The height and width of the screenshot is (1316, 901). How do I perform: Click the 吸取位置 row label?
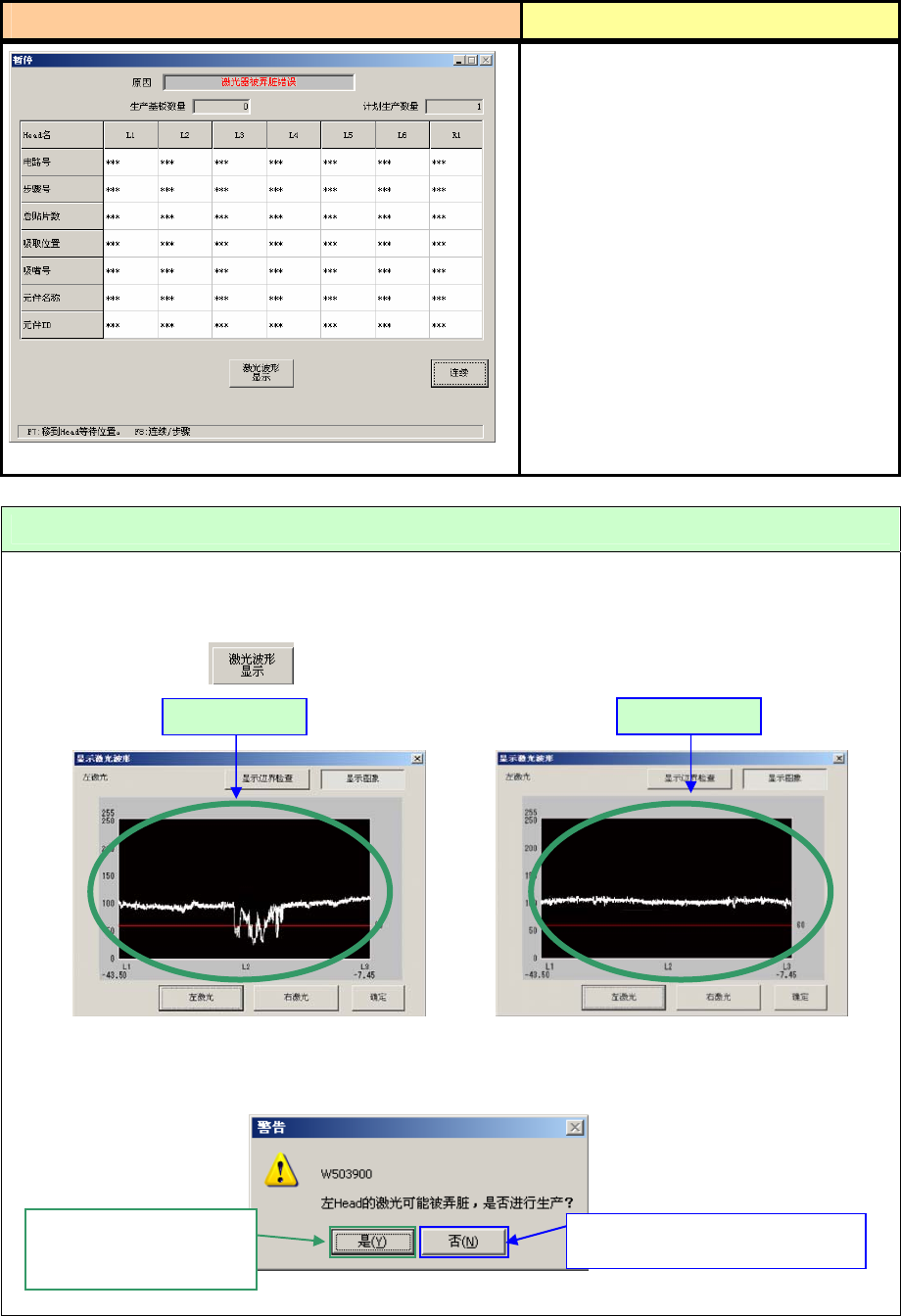point(62,243)
